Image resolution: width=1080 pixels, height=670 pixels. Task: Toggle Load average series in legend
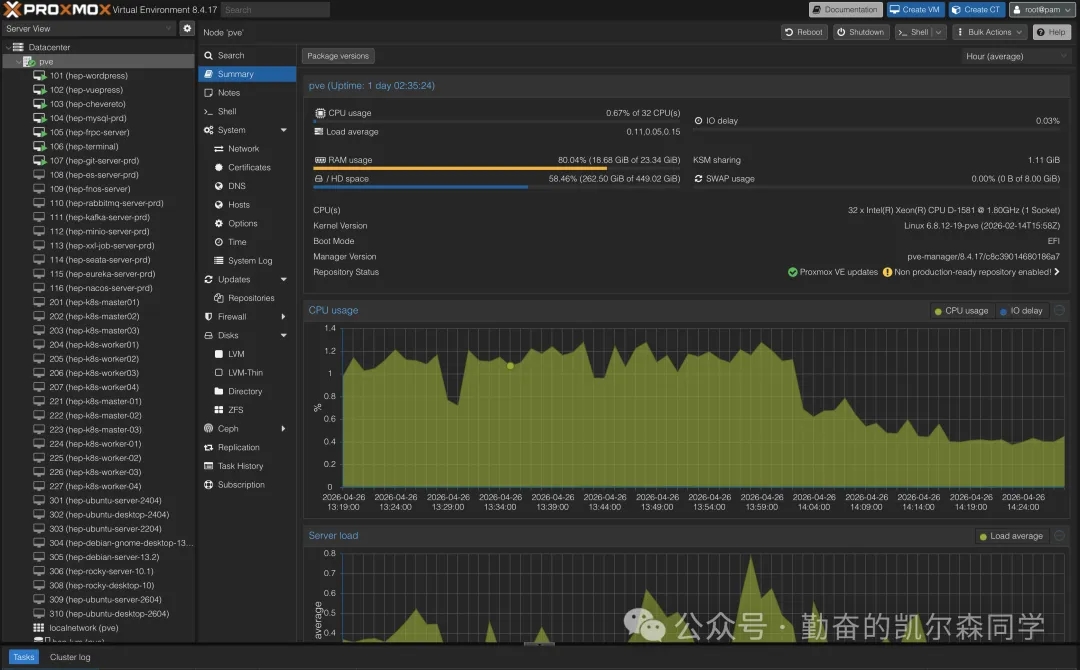click(x=1011, y=536)
